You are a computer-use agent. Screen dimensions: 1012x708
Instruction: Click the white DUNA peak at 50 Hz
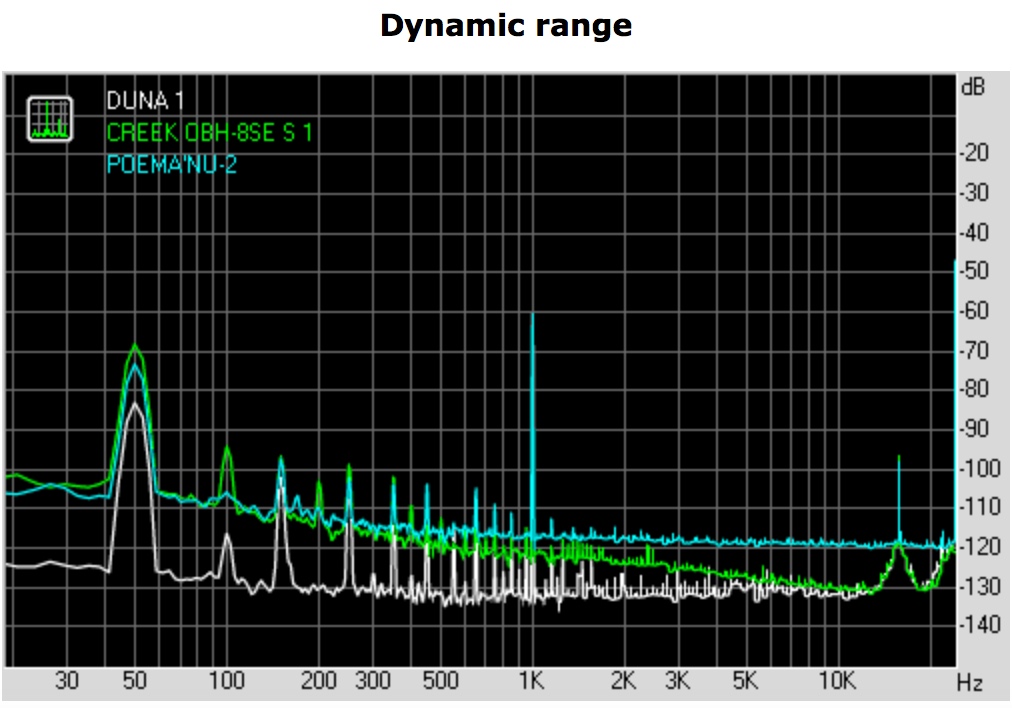coord(135,404)
